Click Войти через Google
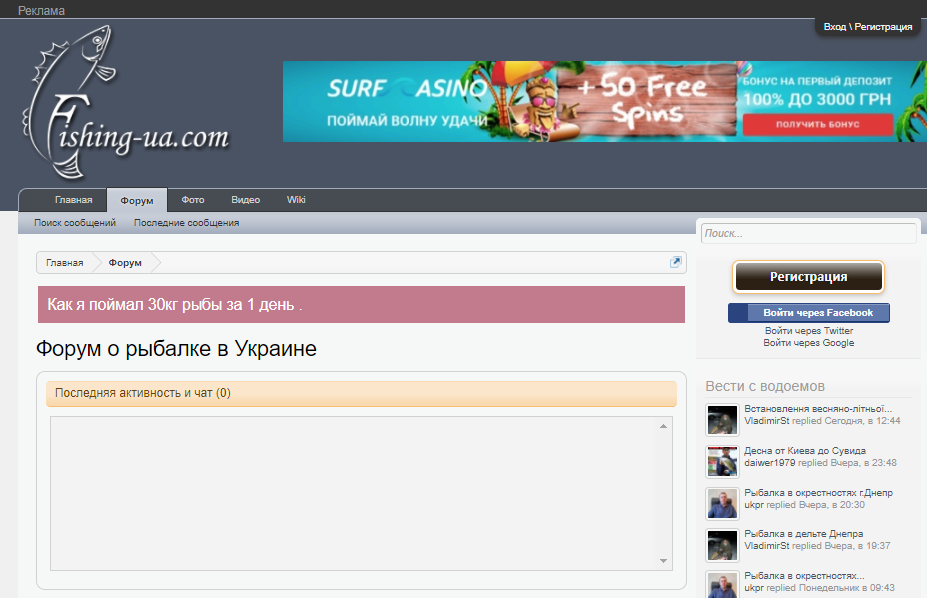Screen dimensions: 927x598 coord(808,343)
